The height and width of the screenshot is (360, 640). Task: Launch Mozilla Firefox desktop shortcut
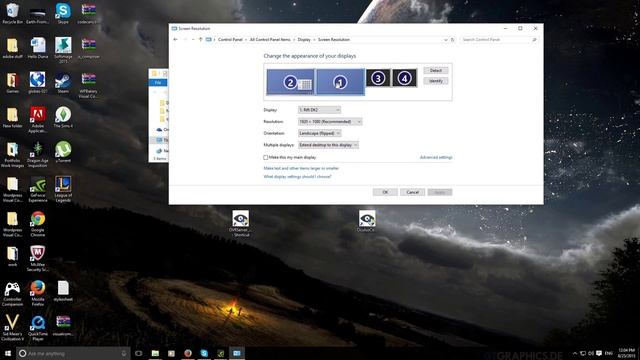coord(38,293)
